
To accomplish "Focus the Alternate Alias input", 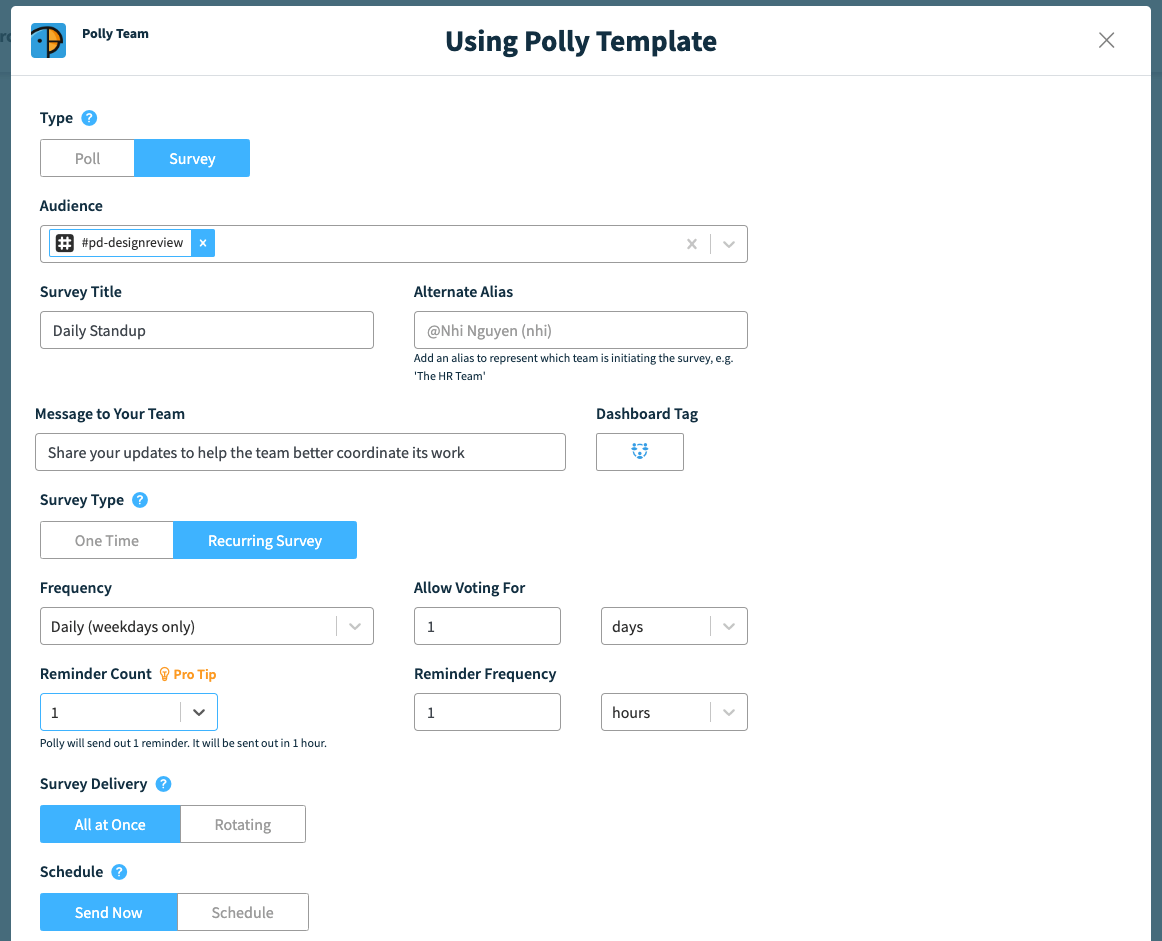I will click(x=580, y=330).
